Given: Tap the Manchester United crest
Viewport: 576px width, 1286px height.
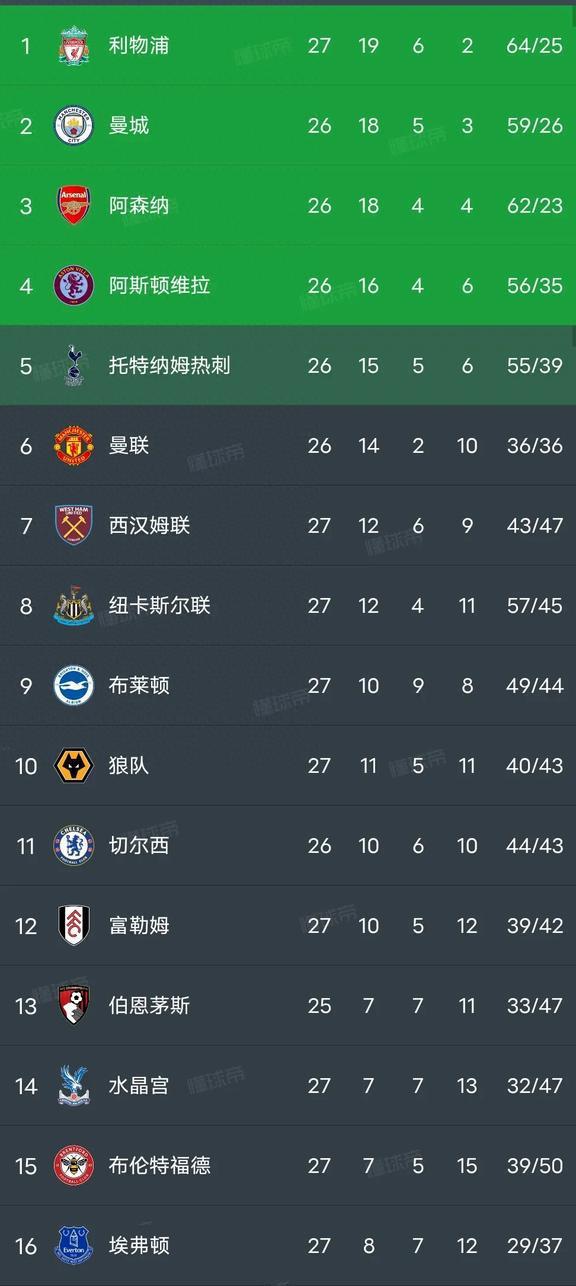Looking at the screenshot, I should 74,445.
